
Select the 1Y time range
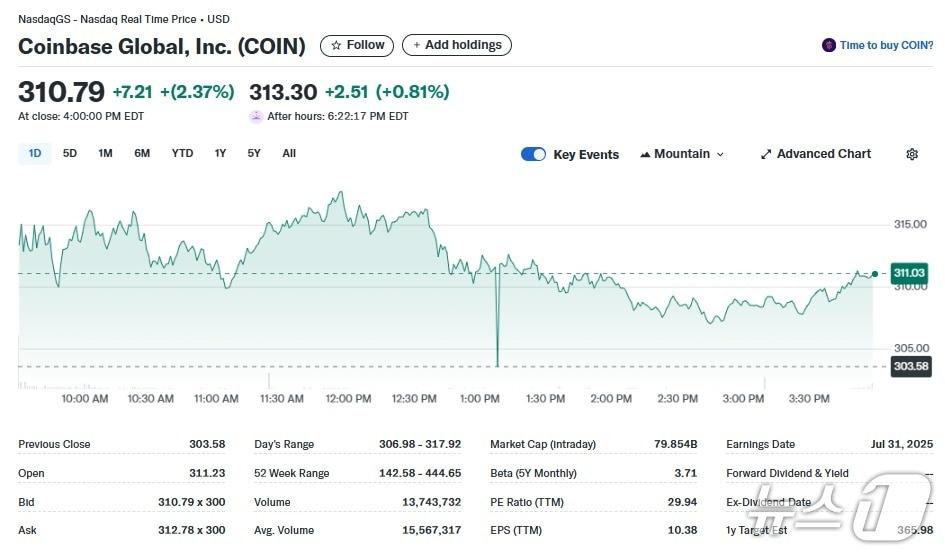coord(220,153)
